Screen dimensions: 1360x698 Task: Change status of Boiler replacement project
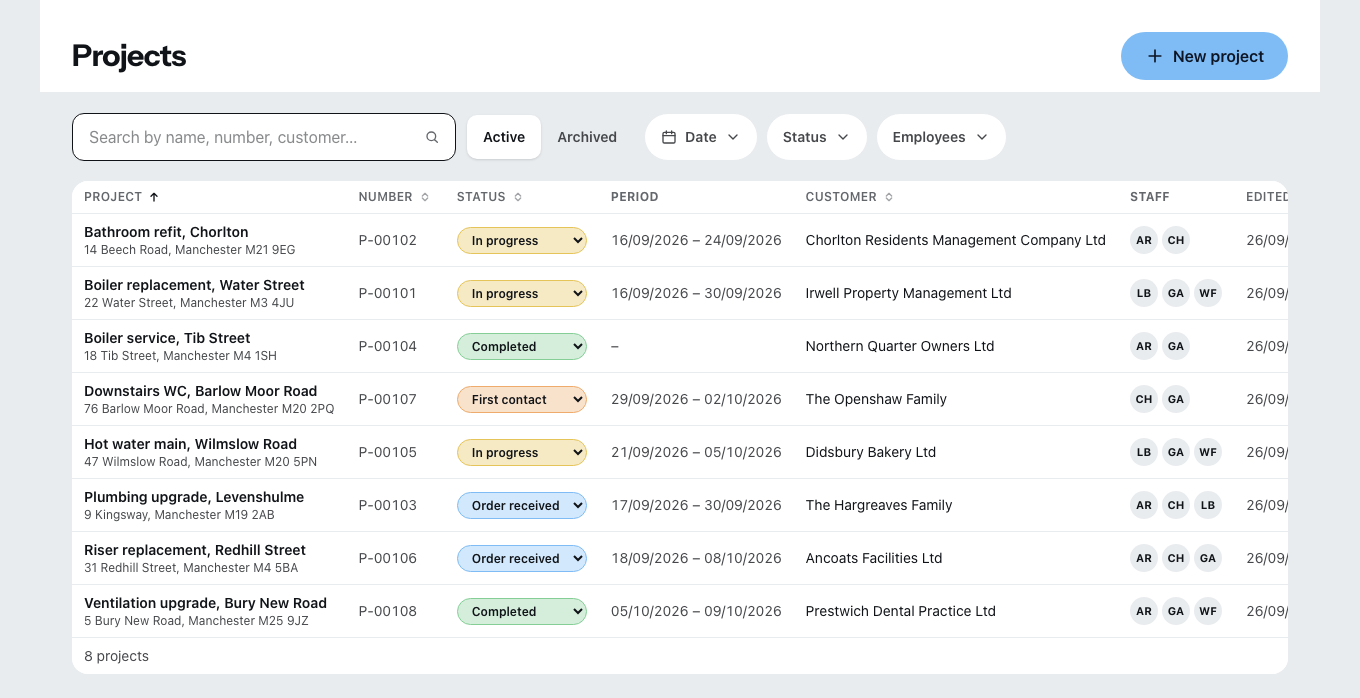[522, 293]
